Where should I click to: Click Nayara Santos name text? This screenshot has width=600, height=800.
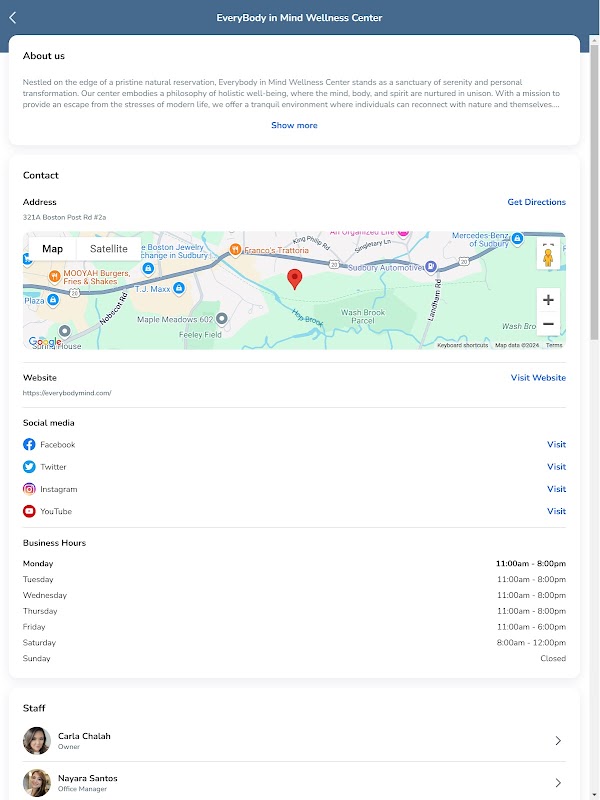(88, 778)
